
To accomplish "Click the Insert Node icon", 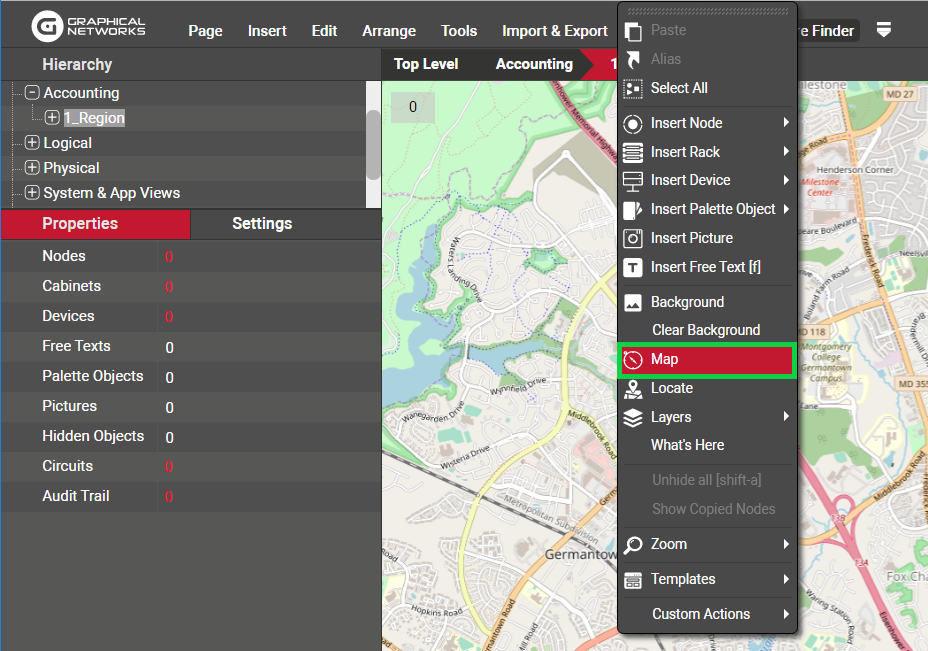I will click(x=632, y=123).
